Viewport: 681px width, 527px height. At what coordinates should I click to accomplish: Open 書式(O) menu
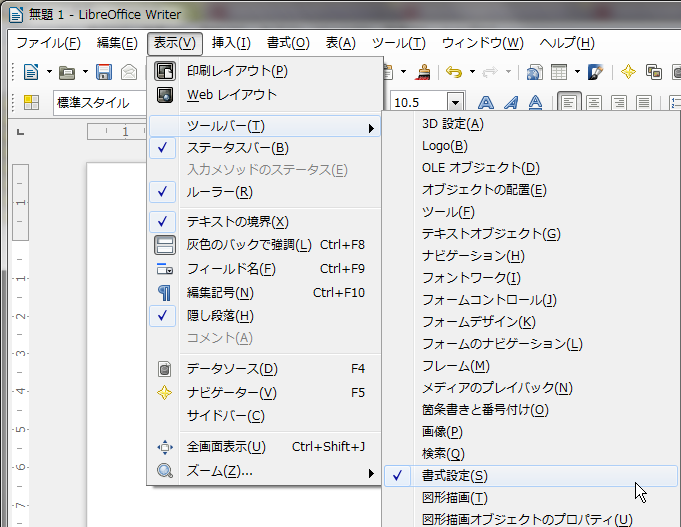click(x=288, y=43)
